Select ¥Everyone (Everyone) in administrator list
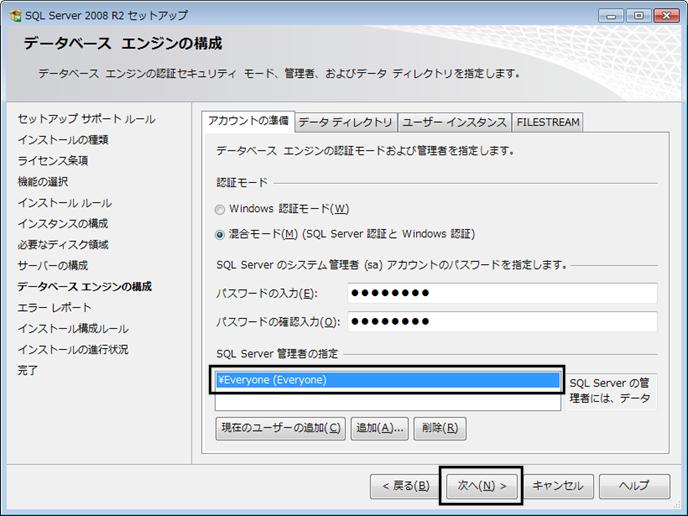This screenshot has height=516, width=688. 387,380
